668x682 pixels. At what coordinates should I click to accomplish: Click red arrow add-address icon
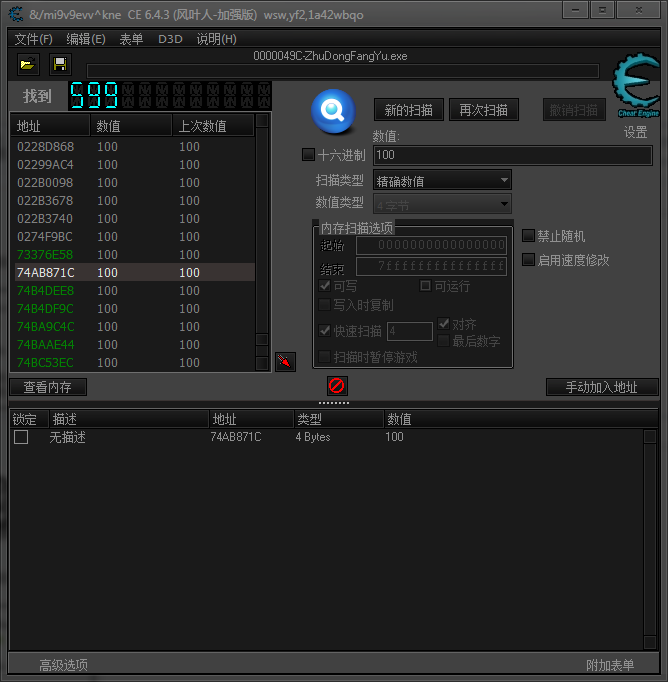click(285, 361)
